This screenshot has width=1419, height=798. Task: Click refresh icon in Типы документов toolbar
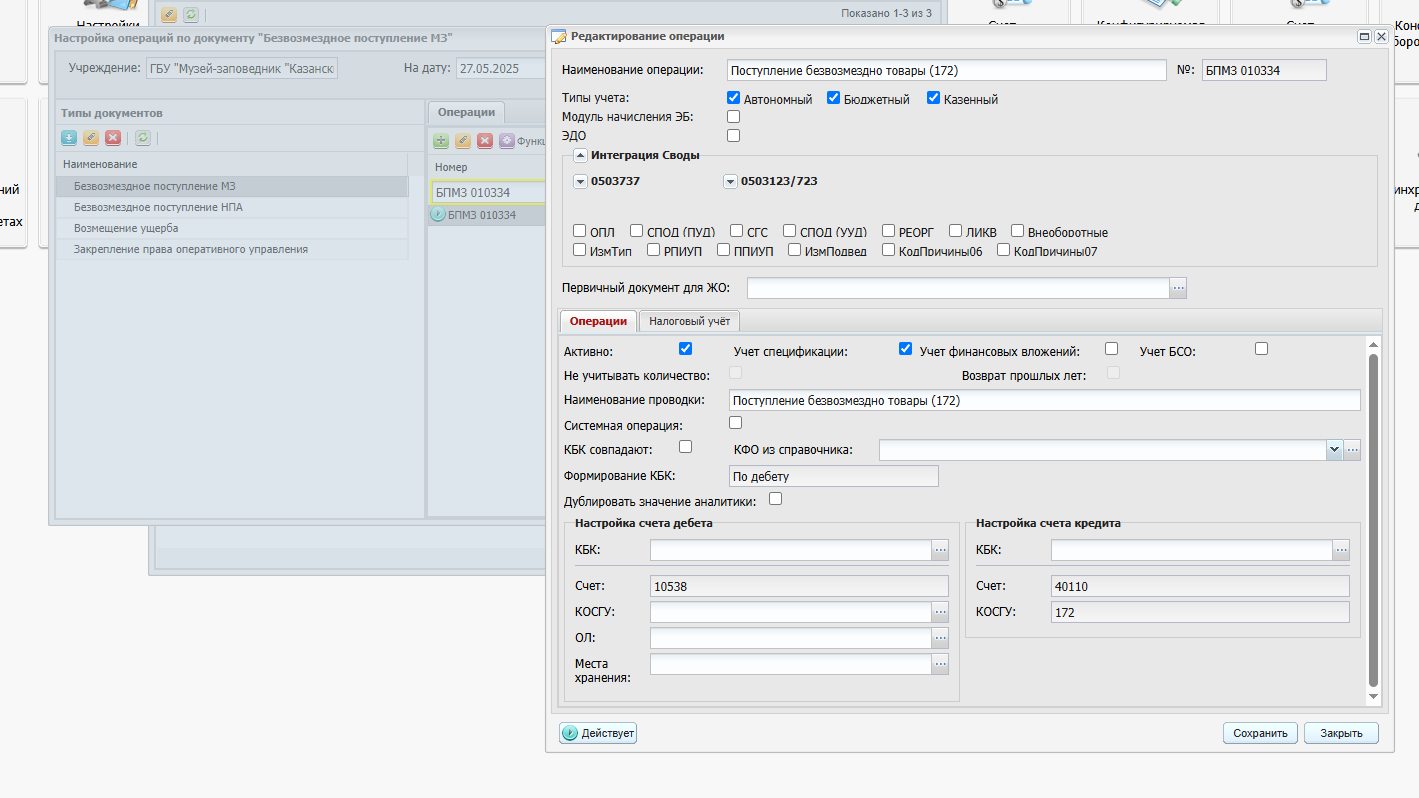pos(143,138)
